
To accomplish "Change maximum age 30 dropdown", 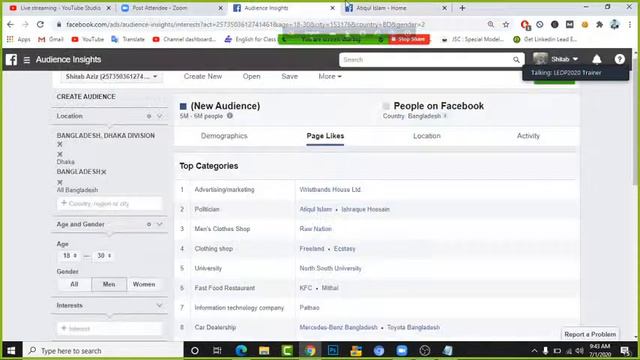I will [103, 256].
